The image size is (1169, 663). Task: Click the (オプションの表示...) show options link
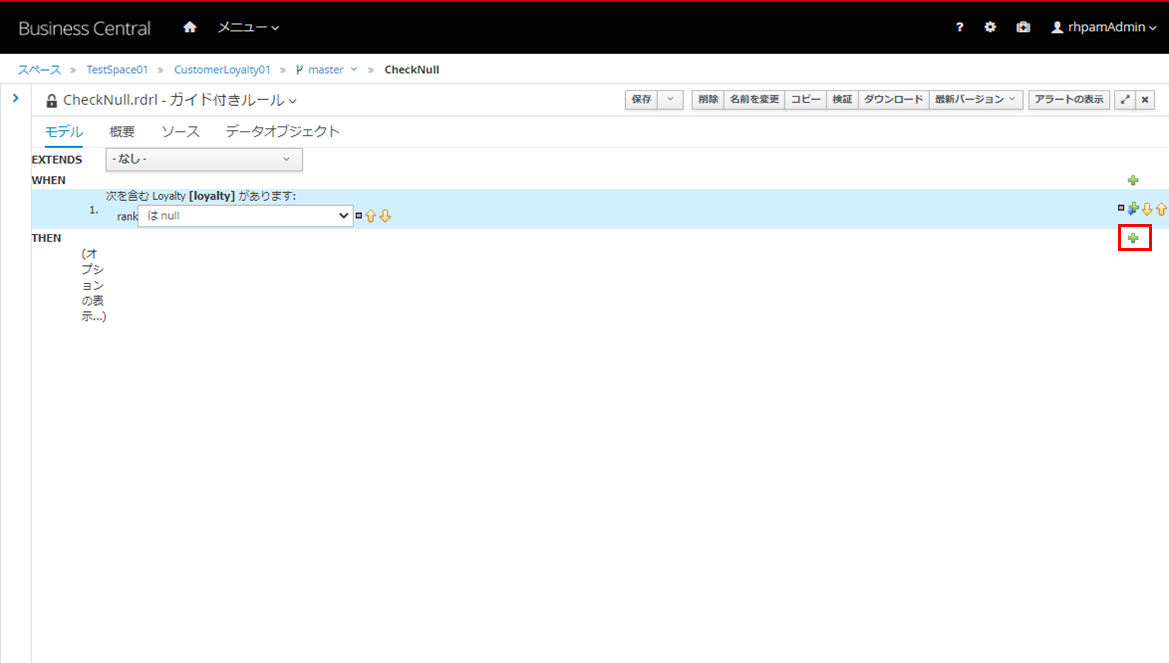click(x=94, y=285)
